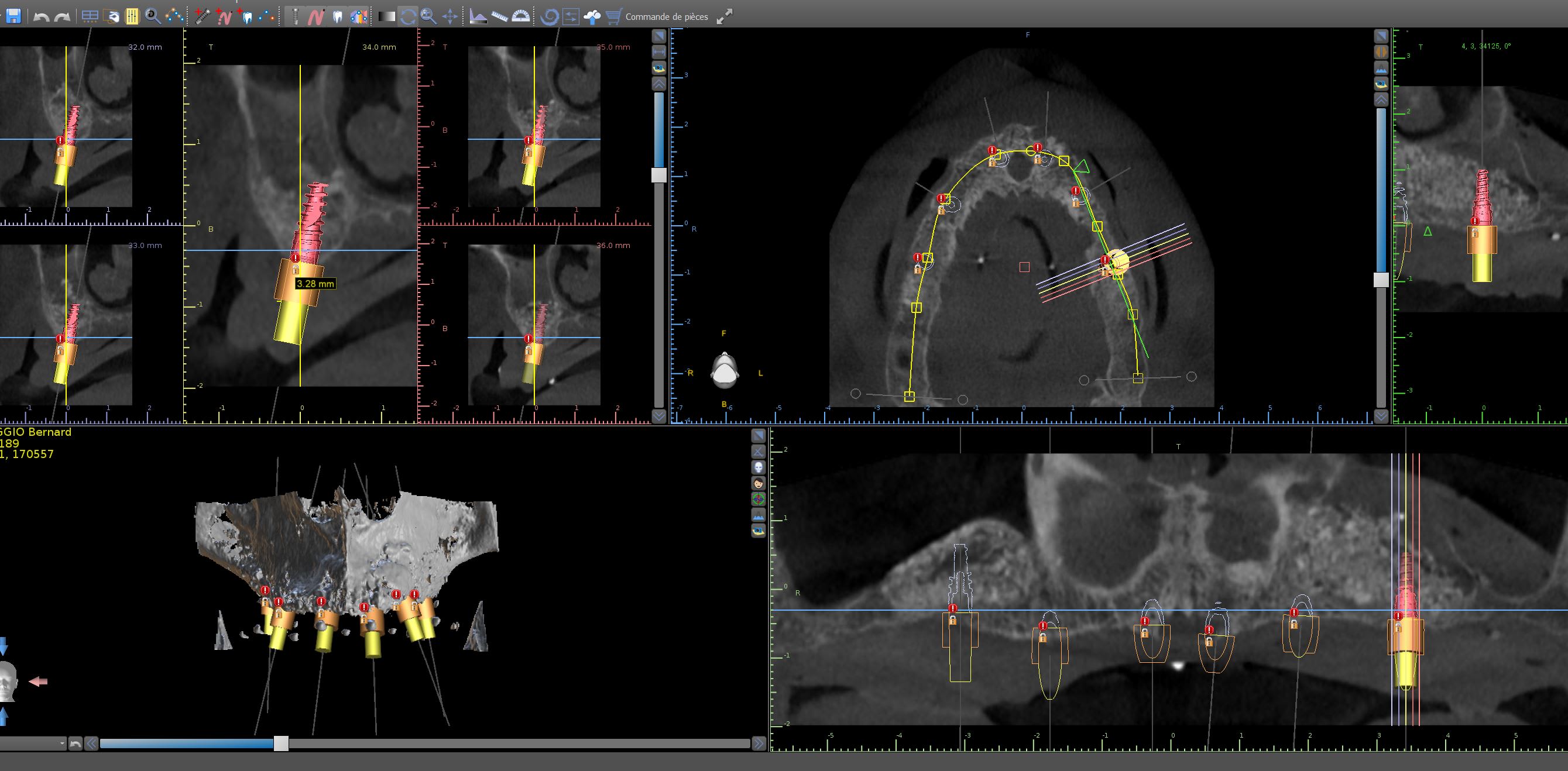Activate the zoom magnifier tool in toolbar
Image resolution: width=1568 pixels, height=771 pixels.
point(428,16)
